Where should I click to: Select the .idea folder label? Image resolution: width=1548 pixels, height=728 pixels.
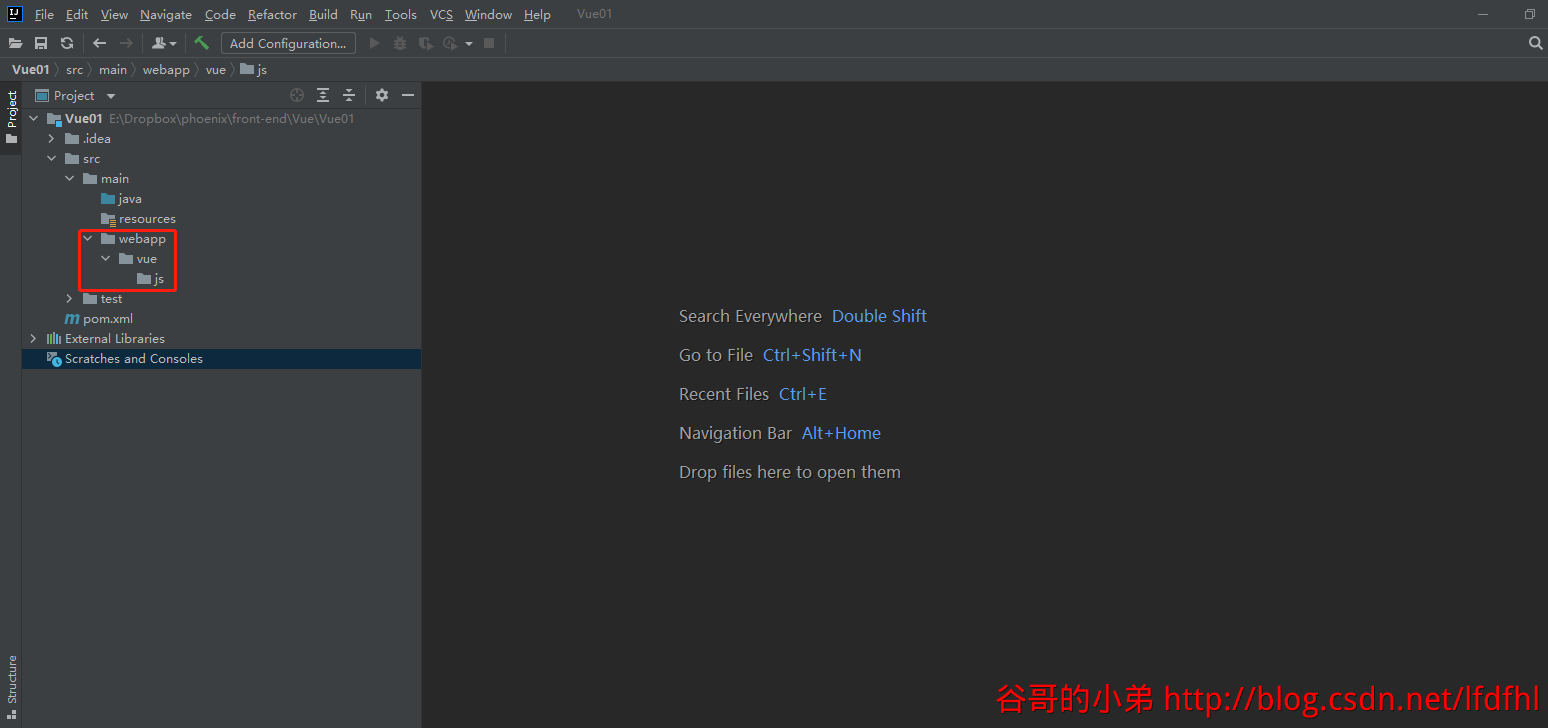coord(97,139)
